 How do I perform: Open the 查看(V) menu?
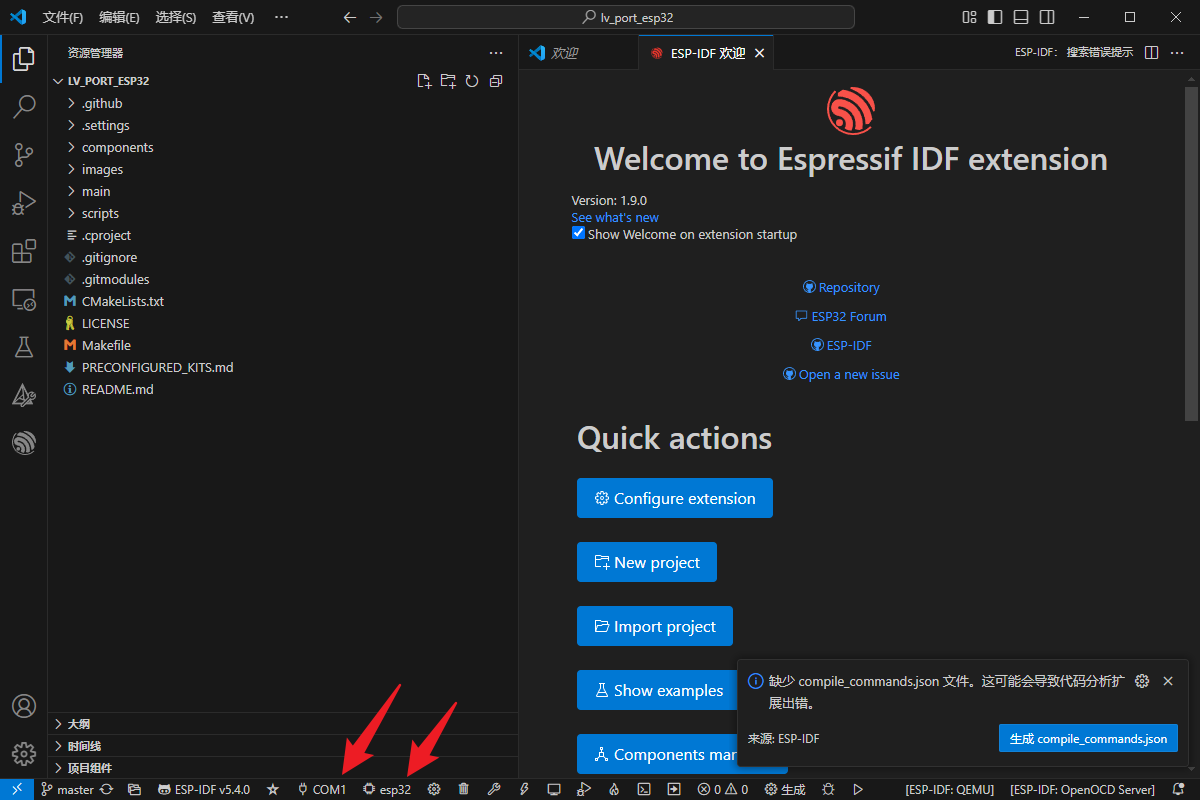[x=233, y=17]
